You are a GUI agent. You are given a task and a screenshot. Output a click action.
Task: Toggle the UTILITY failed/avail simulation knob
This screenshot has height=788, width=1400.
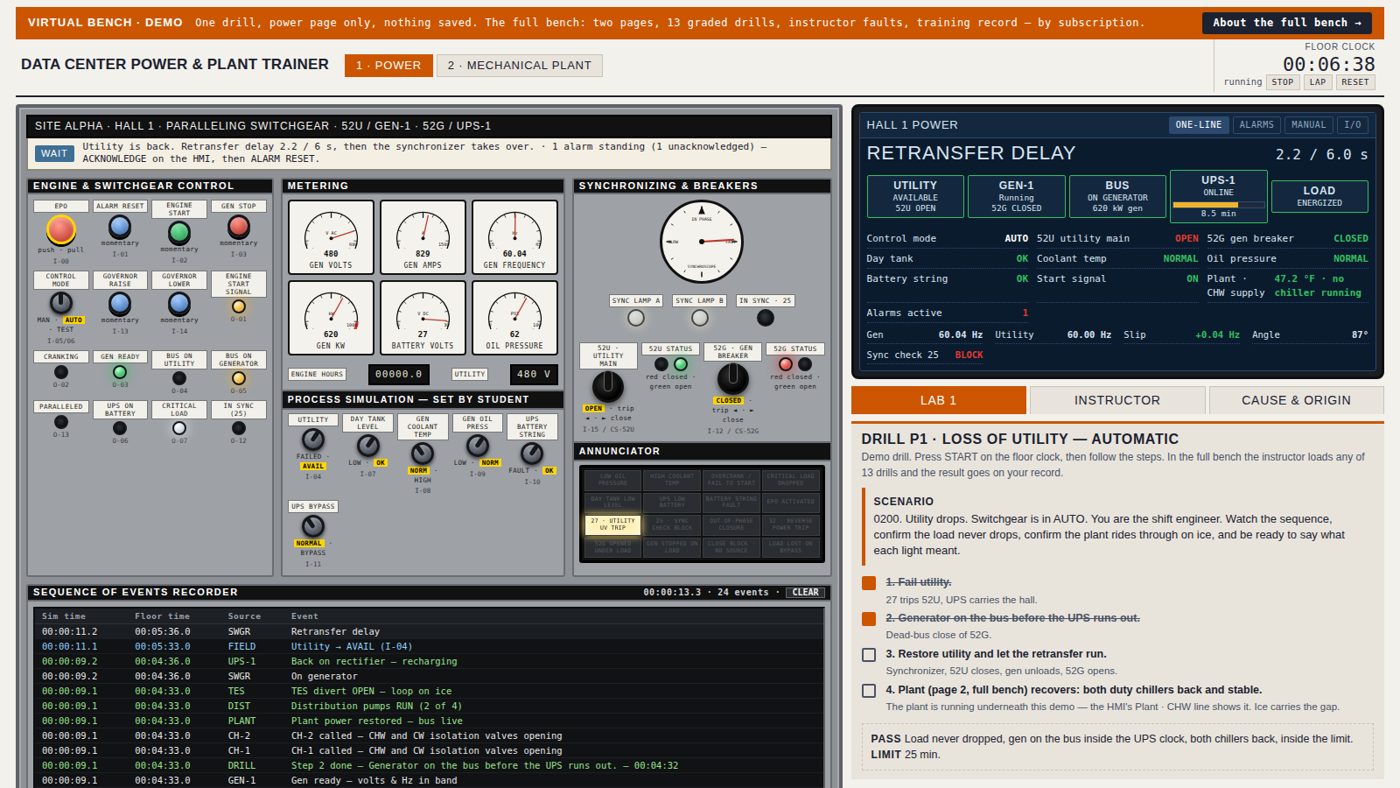313,439
